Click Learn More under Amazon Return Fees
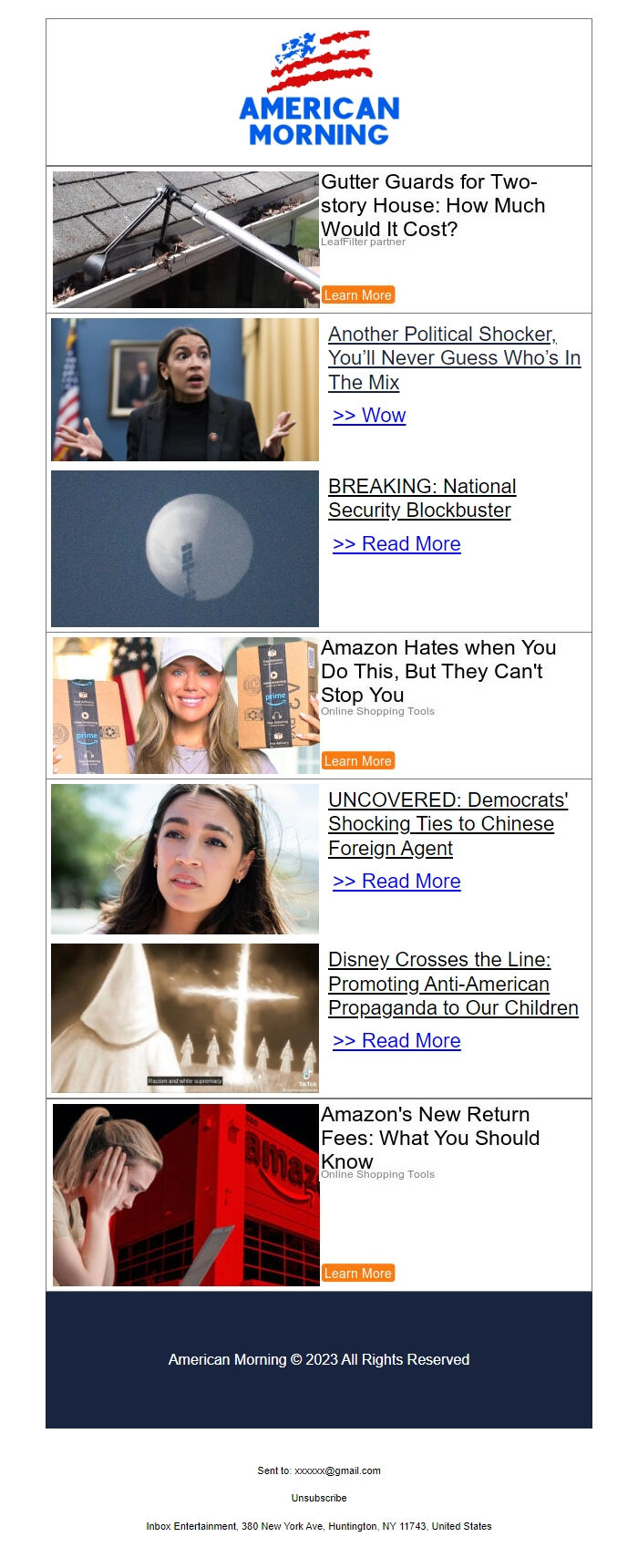638x1568 pixels. (358, 1274)
